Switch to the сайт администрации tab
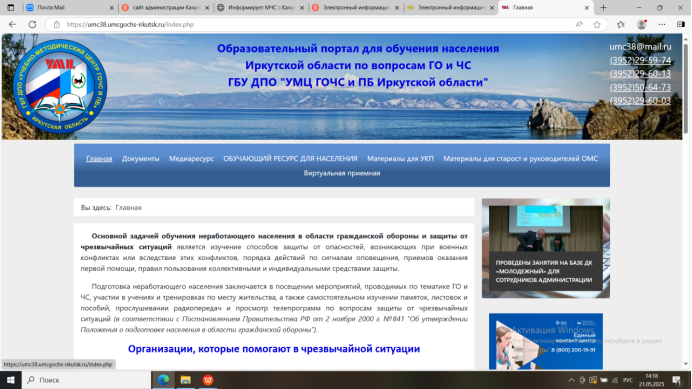This screenshot has height=389, width=692. 165,8
